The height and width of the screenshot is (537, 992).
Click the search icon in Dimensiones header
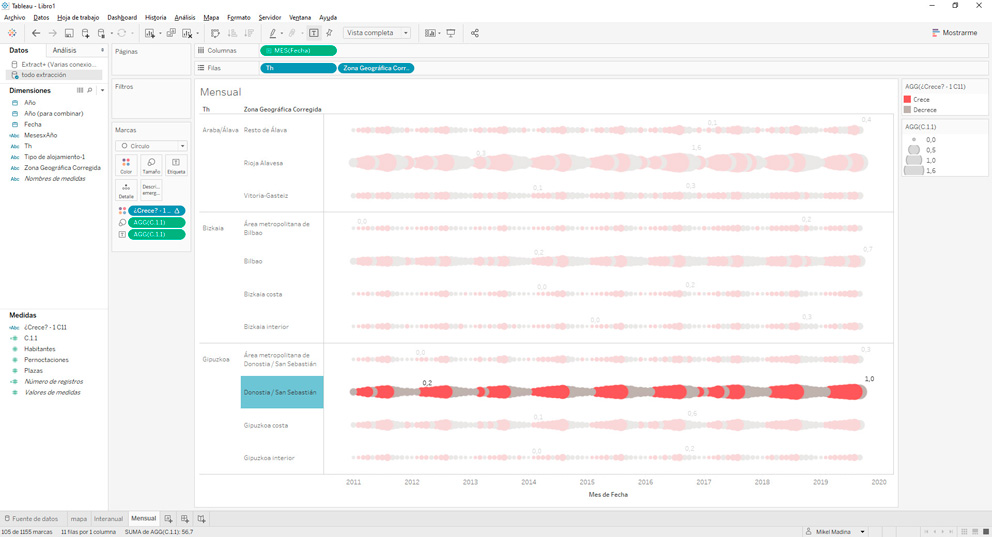point(90,90)
